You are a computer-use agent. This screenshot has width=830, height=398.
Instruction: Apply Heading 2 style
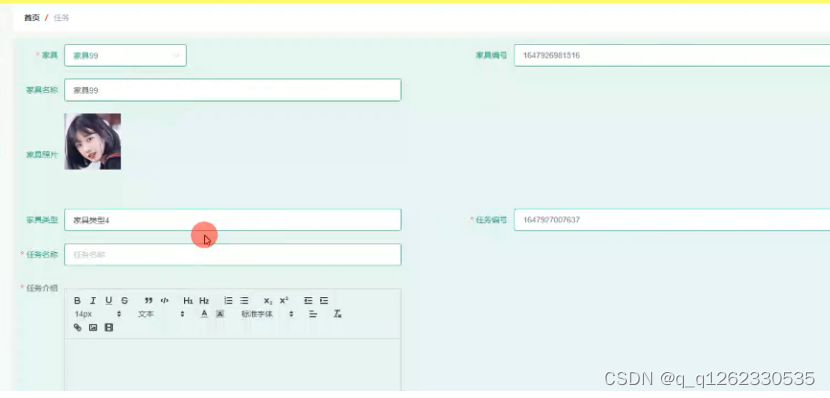[x=204, y=301]
